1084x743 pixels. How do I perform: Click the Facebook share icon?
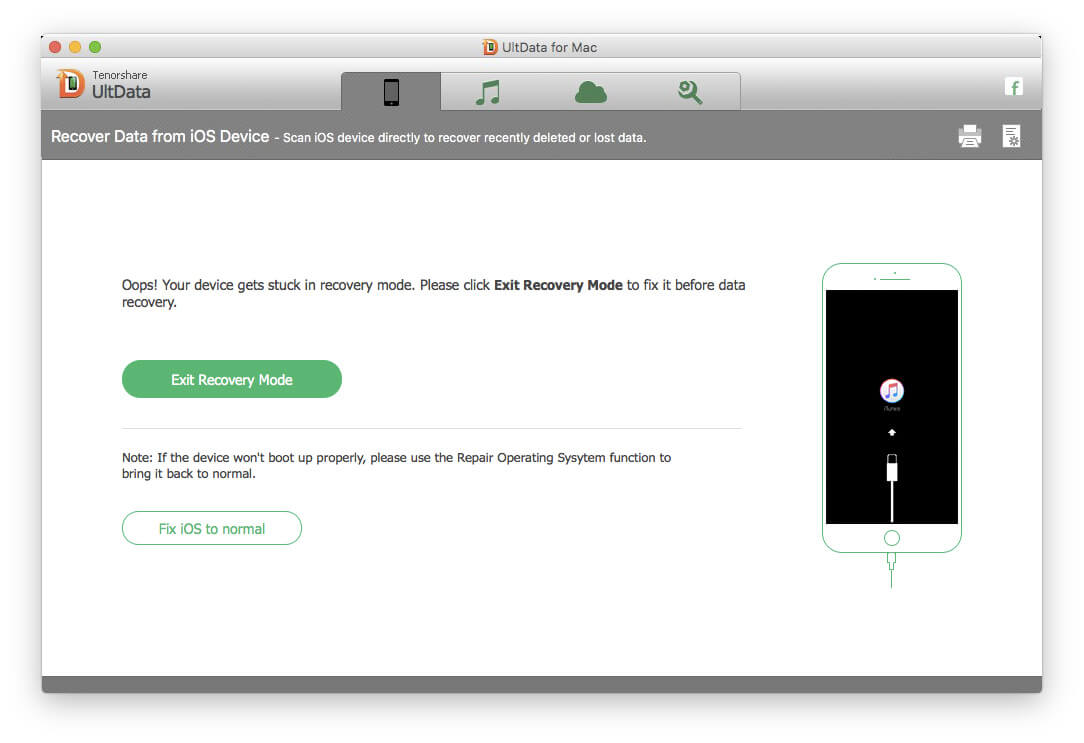(x=1013, y=87)
